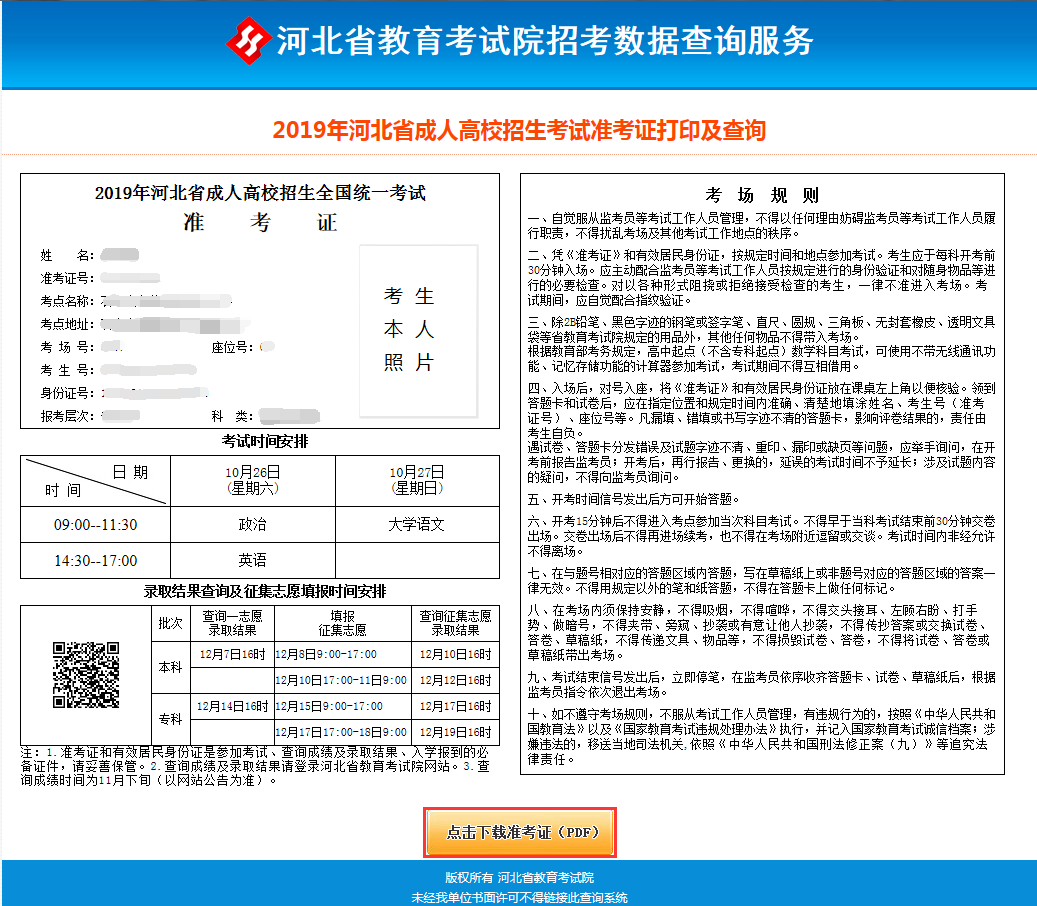Click the 12月12日16时 cell
The width and height of the screenshot is (1037, 906).
point(456,680)
